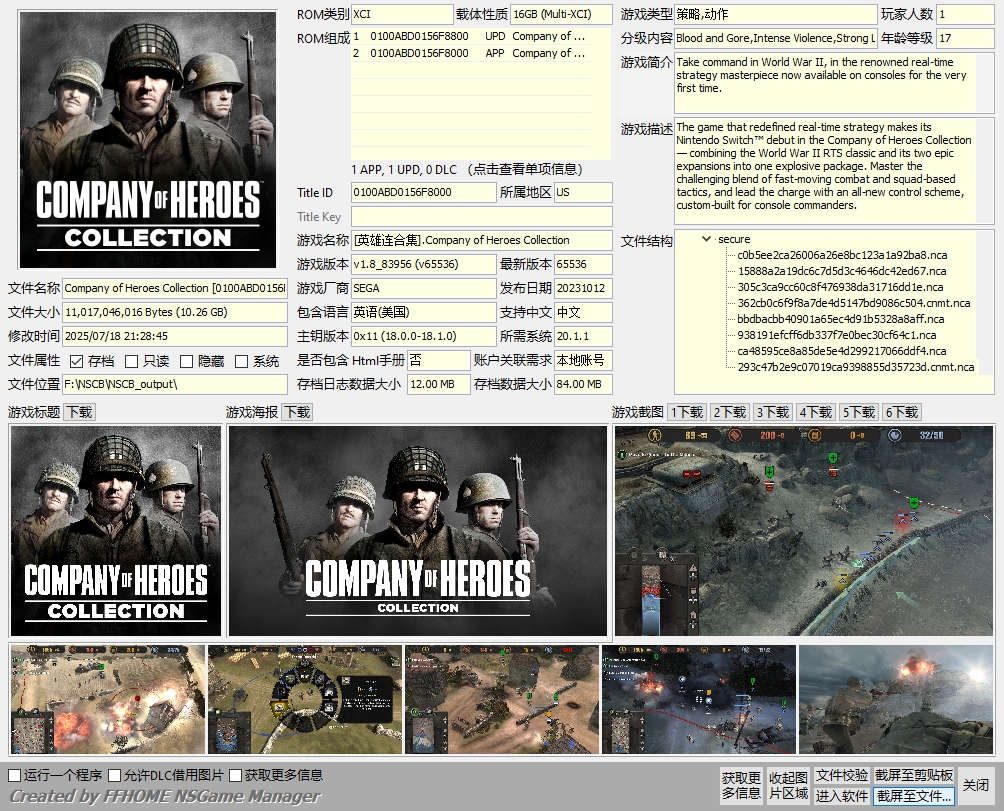The width and height of the screenshot is (1004, 811).
Task: Click the 游戏标题 title icon image
Action: [x=116, y=531]
